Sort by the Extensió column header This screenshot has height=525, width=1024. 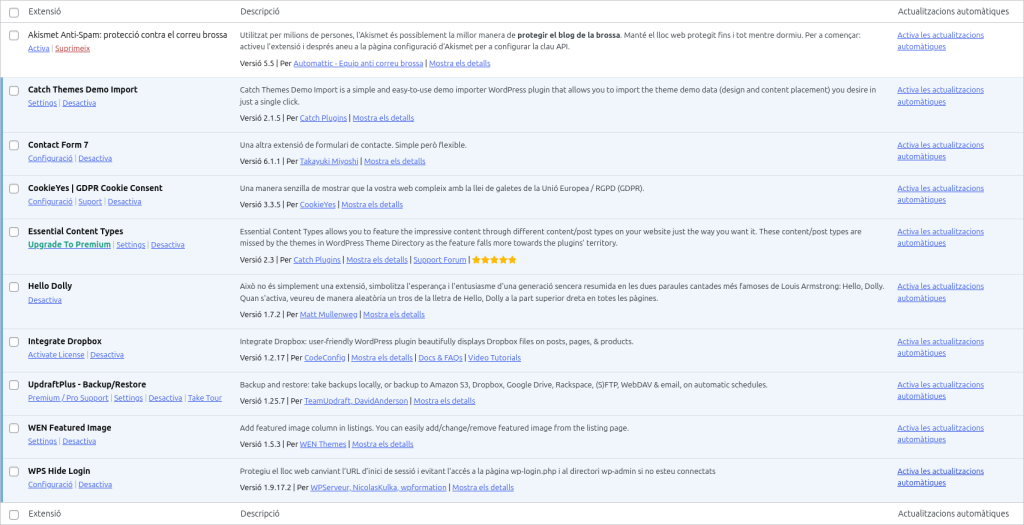(x=45, y=12)
